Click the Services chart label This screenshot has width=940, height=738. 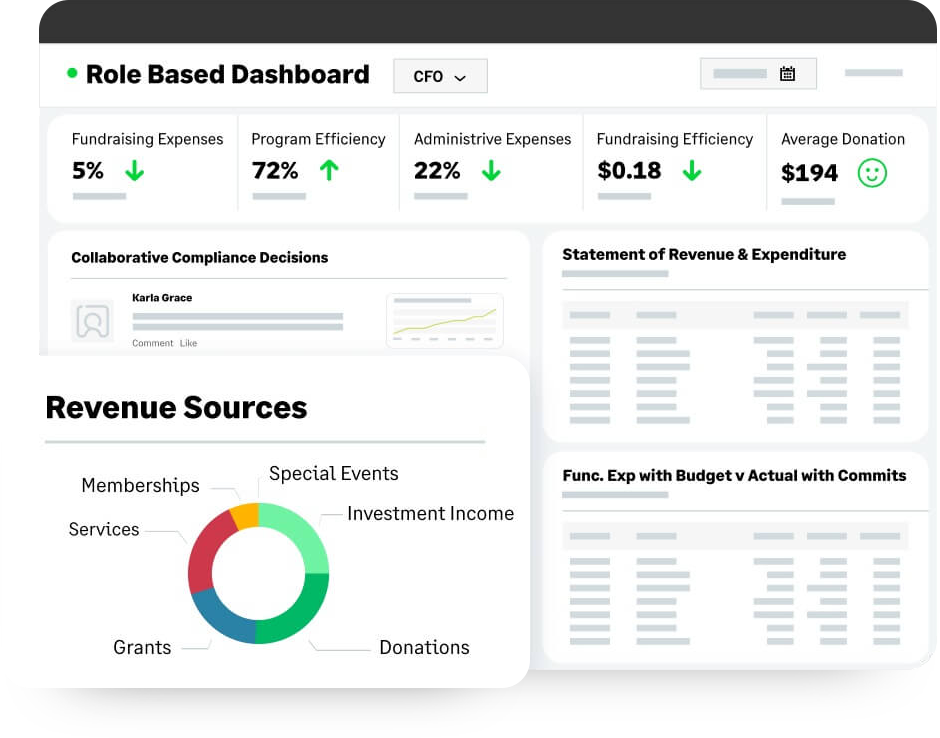tap(104, 529)
